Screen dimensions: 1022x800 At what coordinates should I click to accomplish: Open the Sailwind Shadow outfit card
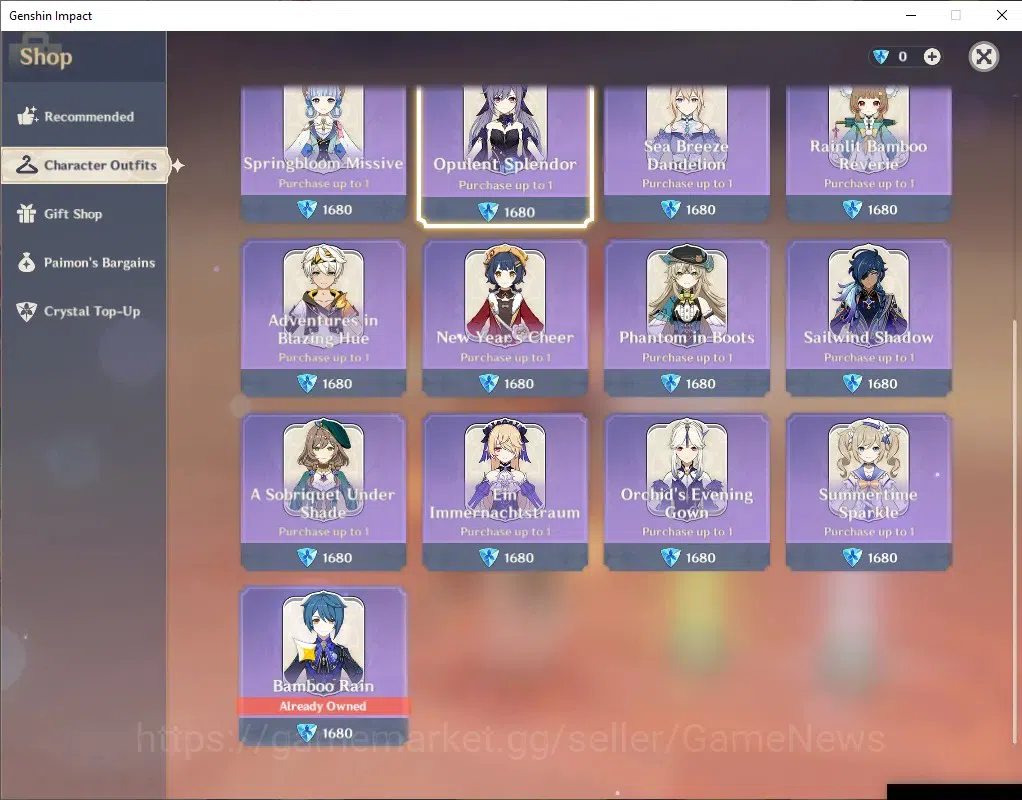pyautogui.click(x=868, y=318)
